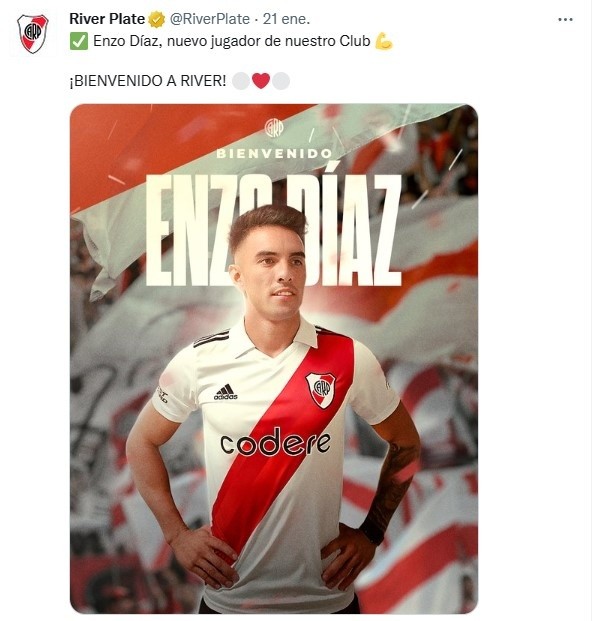Open the Enzo Díaz welcome image
This screenshot has width=592, height=621.
click(x=274, y=359)
